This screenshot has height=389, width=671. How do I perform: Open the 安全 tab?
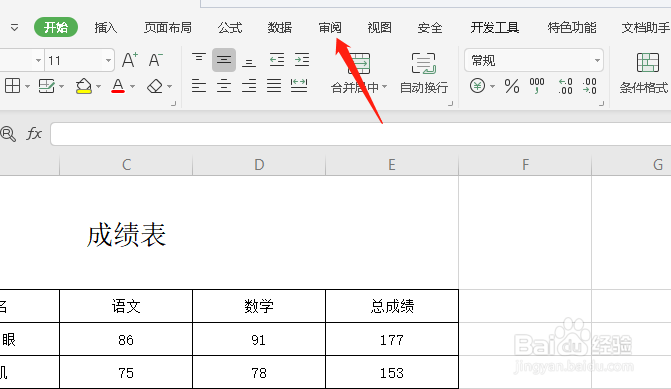430,28
